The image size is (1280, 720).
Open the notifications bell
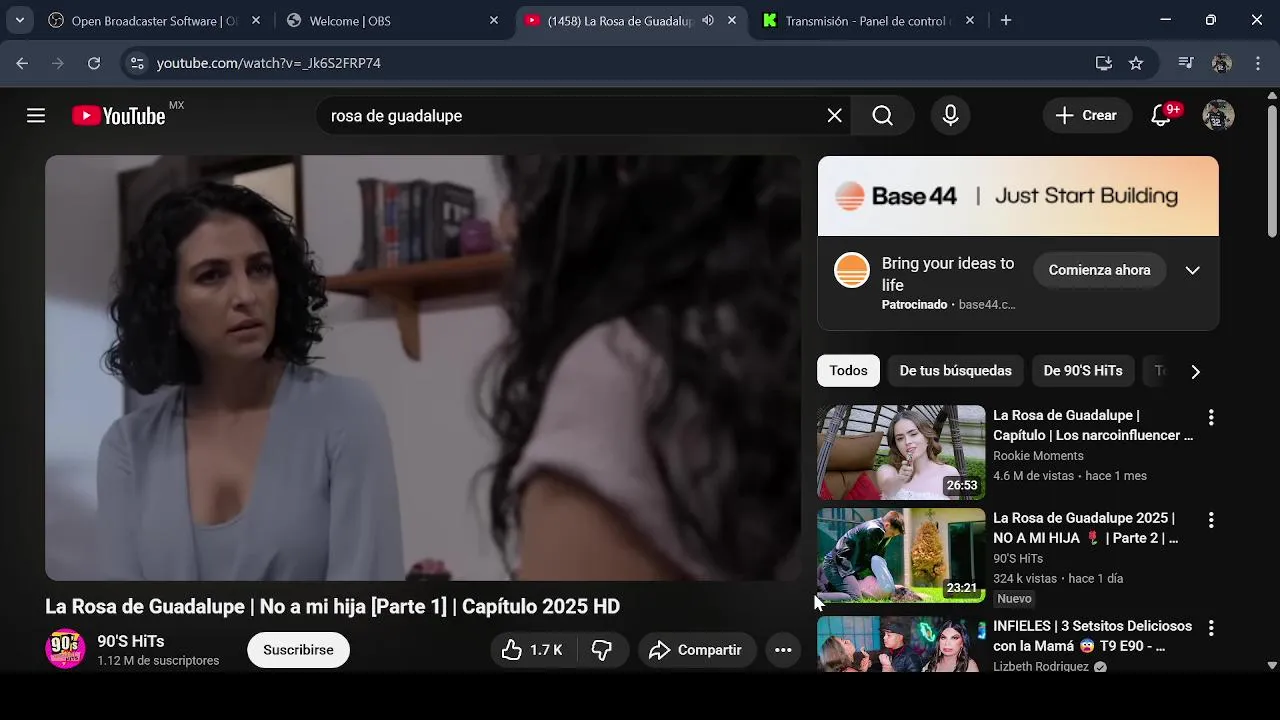(1161, 116)
